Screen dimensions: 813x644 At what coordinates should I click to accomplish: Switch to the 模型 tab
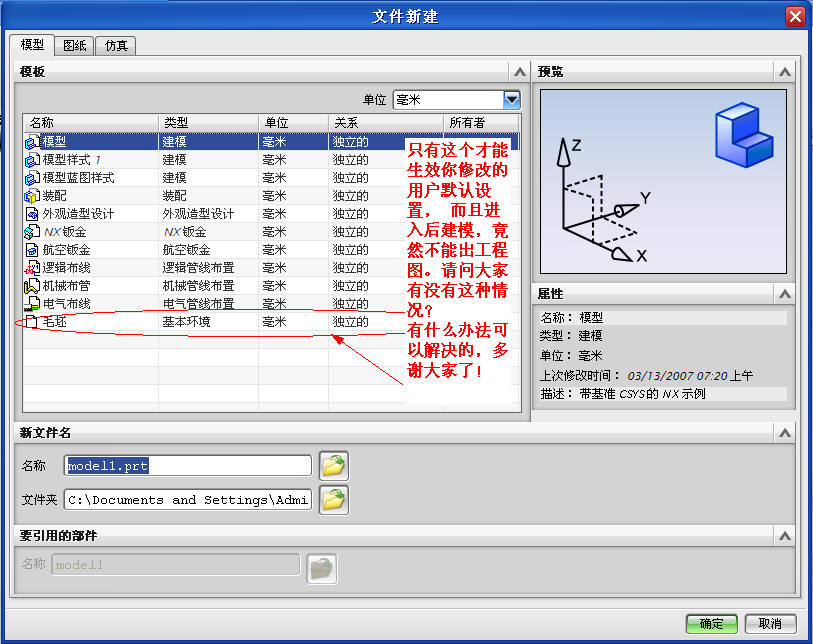click(x=32, y=45)
